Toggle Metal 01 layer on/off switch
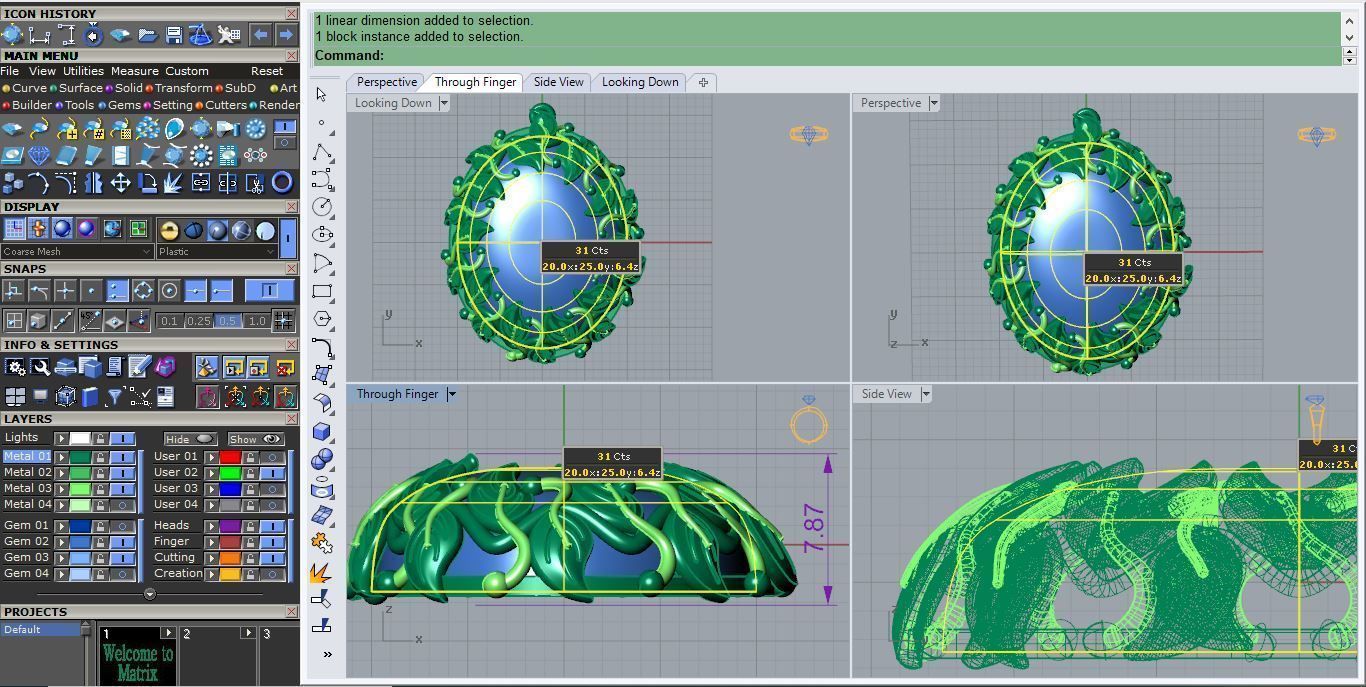The image size is (1366, 687). 122,456
